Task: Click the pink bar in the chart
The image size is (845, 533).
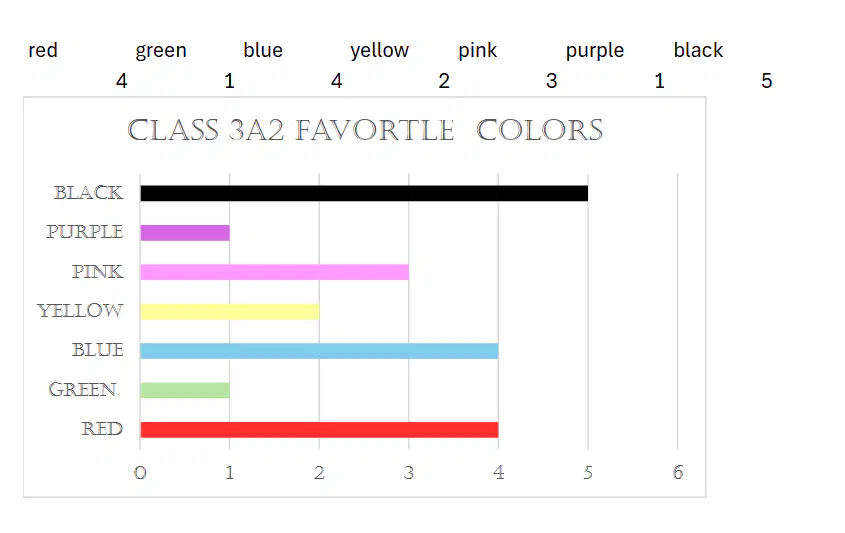Action: pos(274,272)
